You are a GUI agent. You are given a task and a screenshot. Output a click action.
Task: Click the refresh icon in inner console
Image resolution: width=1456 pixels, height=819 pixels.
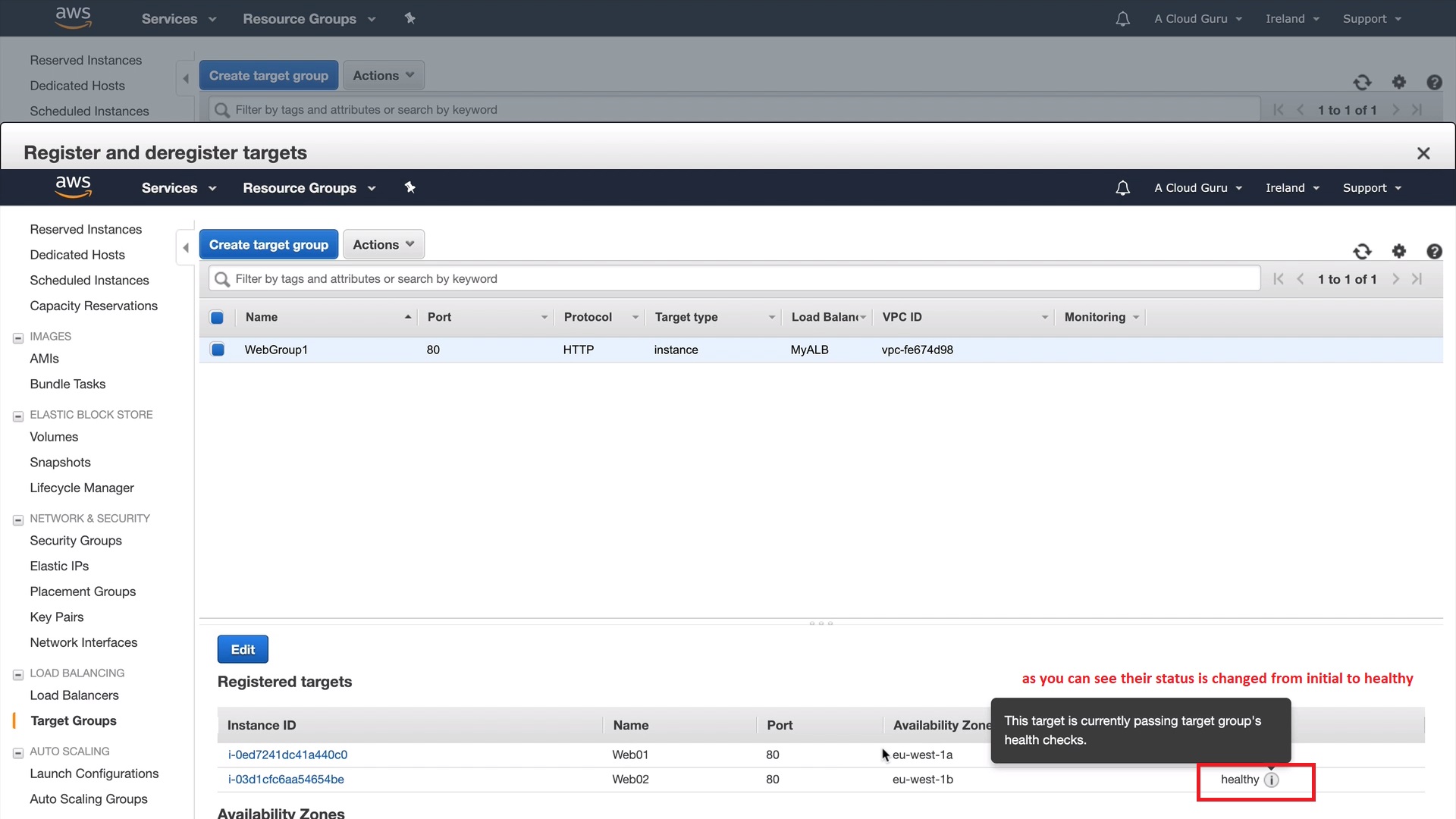[1362, 252]
